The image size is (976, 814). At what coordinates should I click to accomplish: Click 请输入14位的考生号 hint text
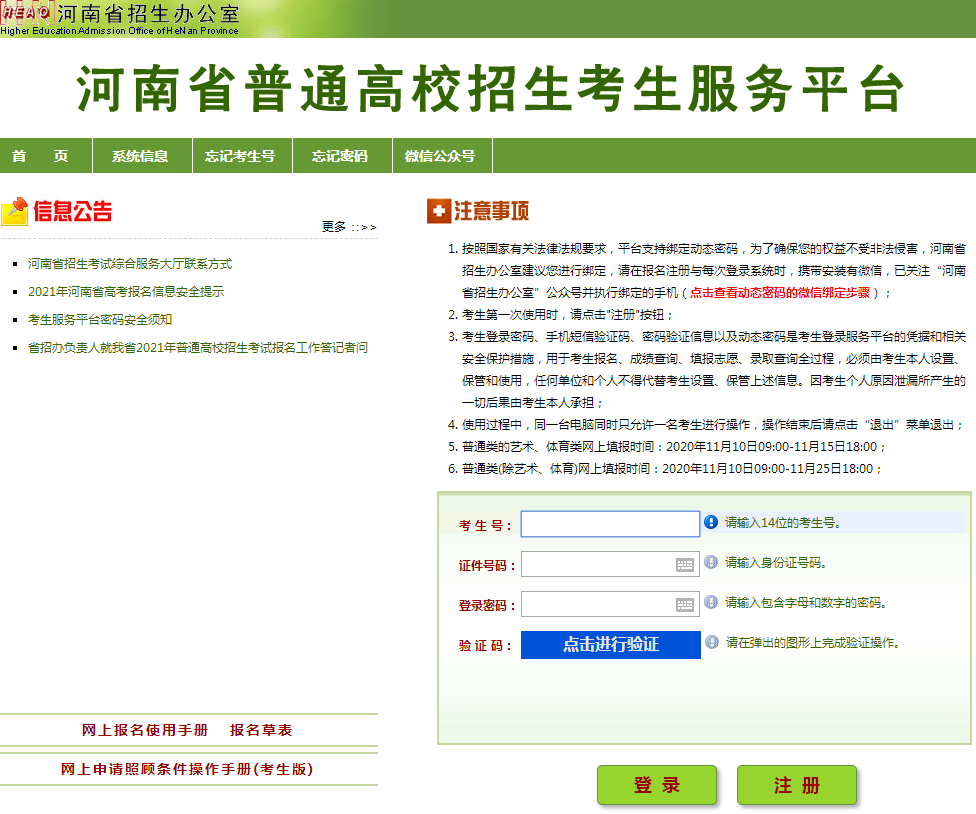783,523
